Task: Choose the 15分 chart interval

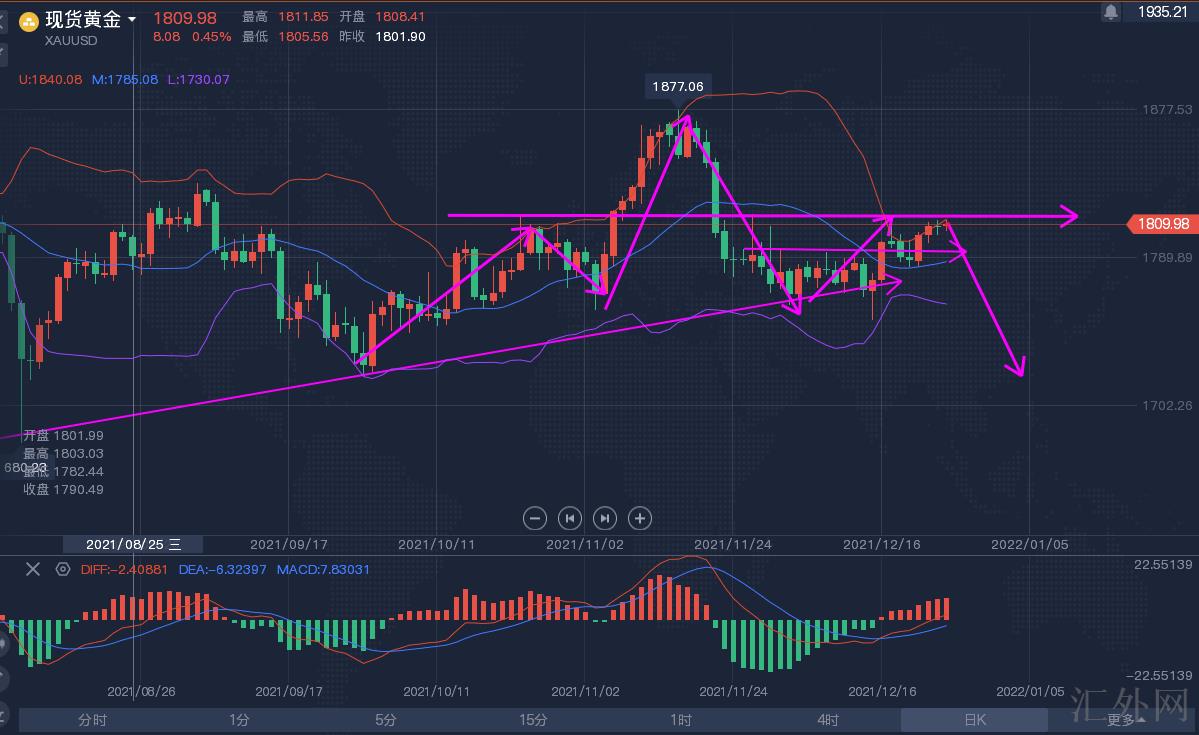Action: [x=533, y=720]
